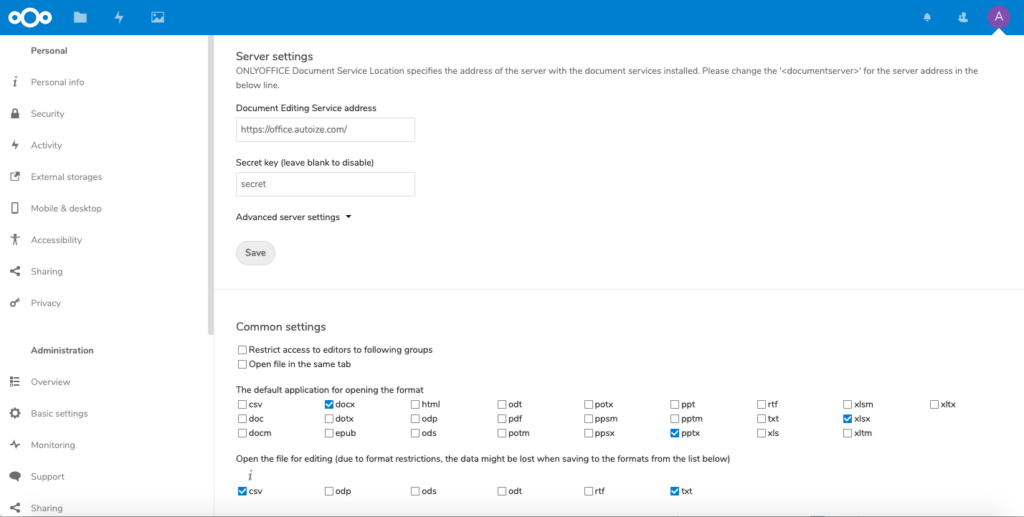1024x517 pixels.
Task: Open Administration Overview page
Action: coord(50,382)
